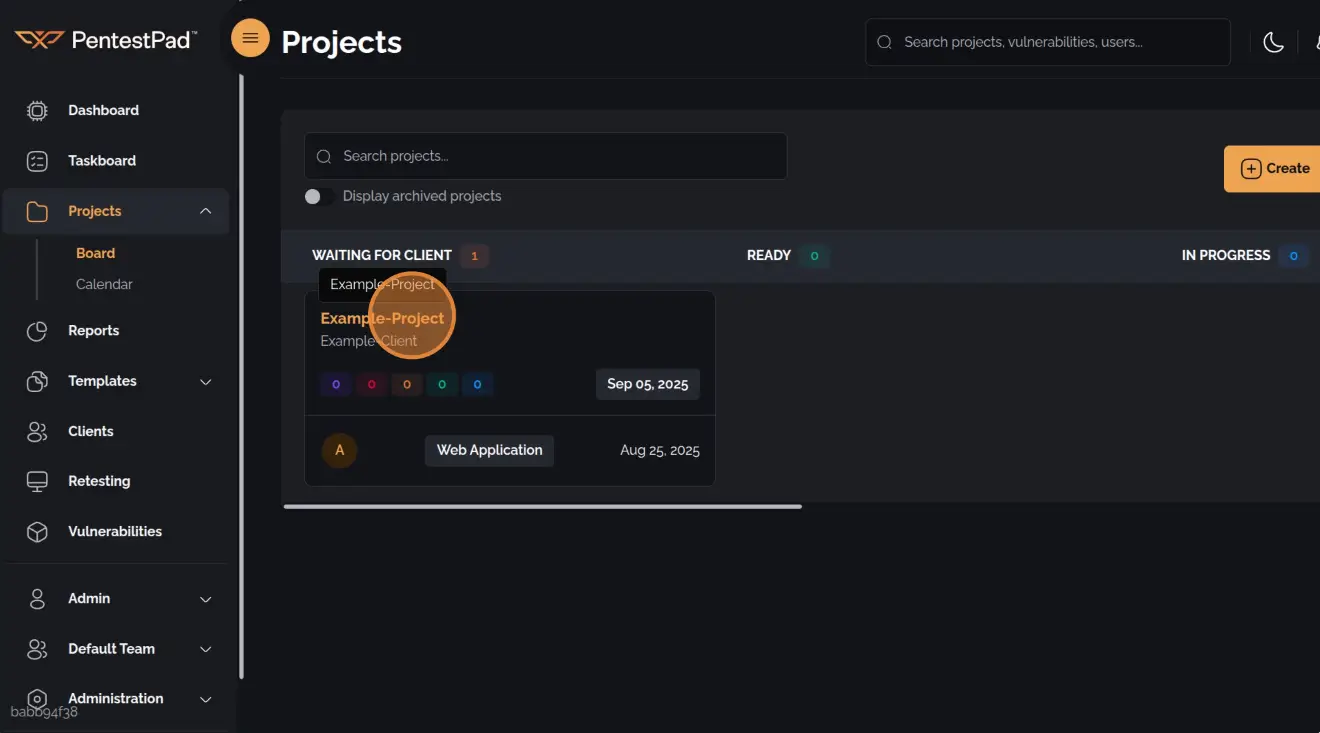The image size is (1320, 733).
Task: Select the Taskboard sidebar icon
Action: (x=37, y=160)
